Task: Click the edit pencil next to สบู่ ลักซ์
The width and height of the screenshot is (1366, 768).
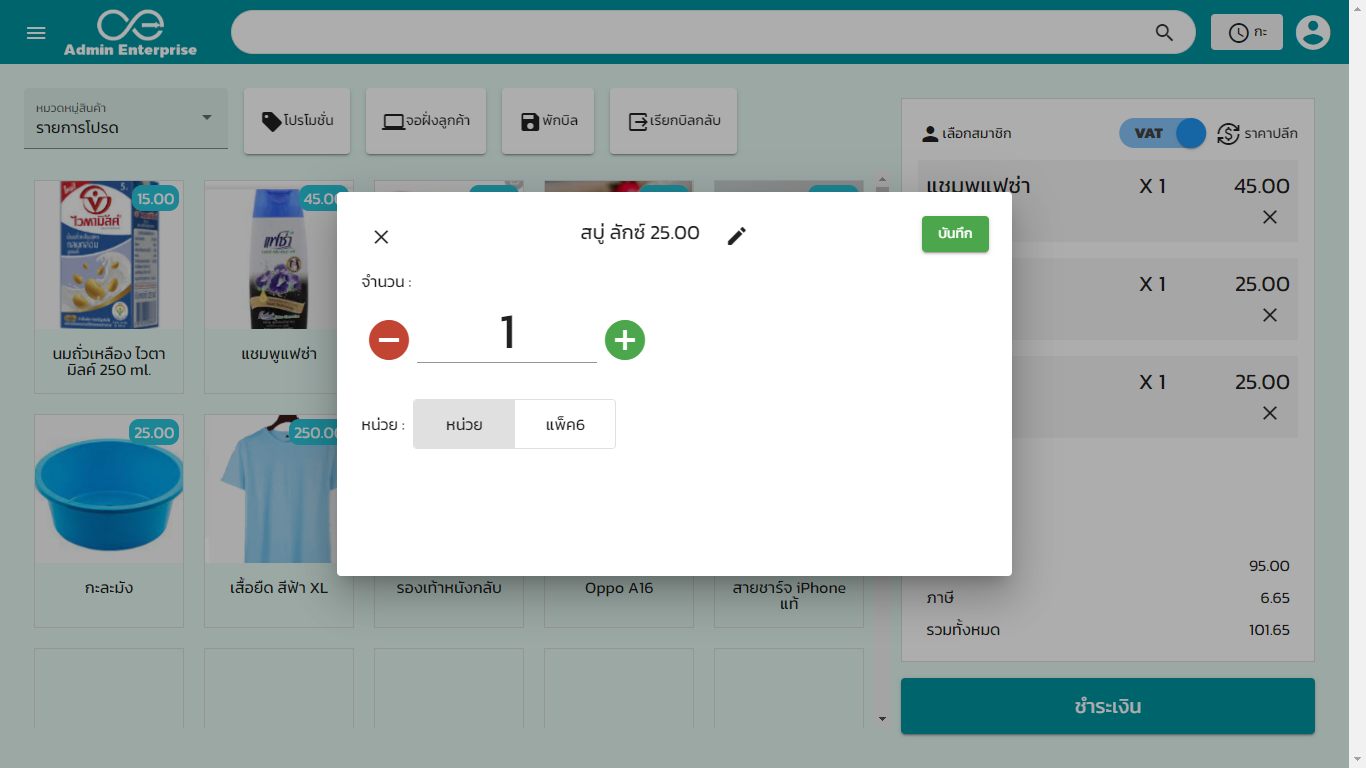Action: click(x=737, y=234)
